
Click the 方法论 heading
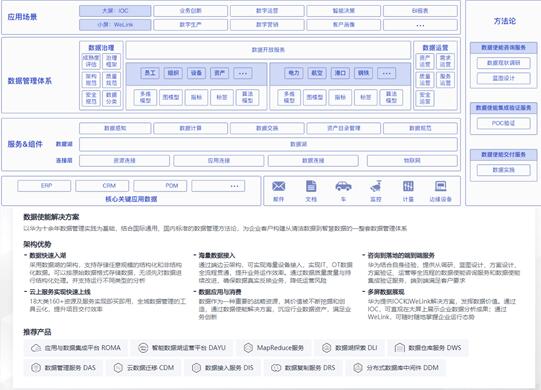[x=505, y=21]
